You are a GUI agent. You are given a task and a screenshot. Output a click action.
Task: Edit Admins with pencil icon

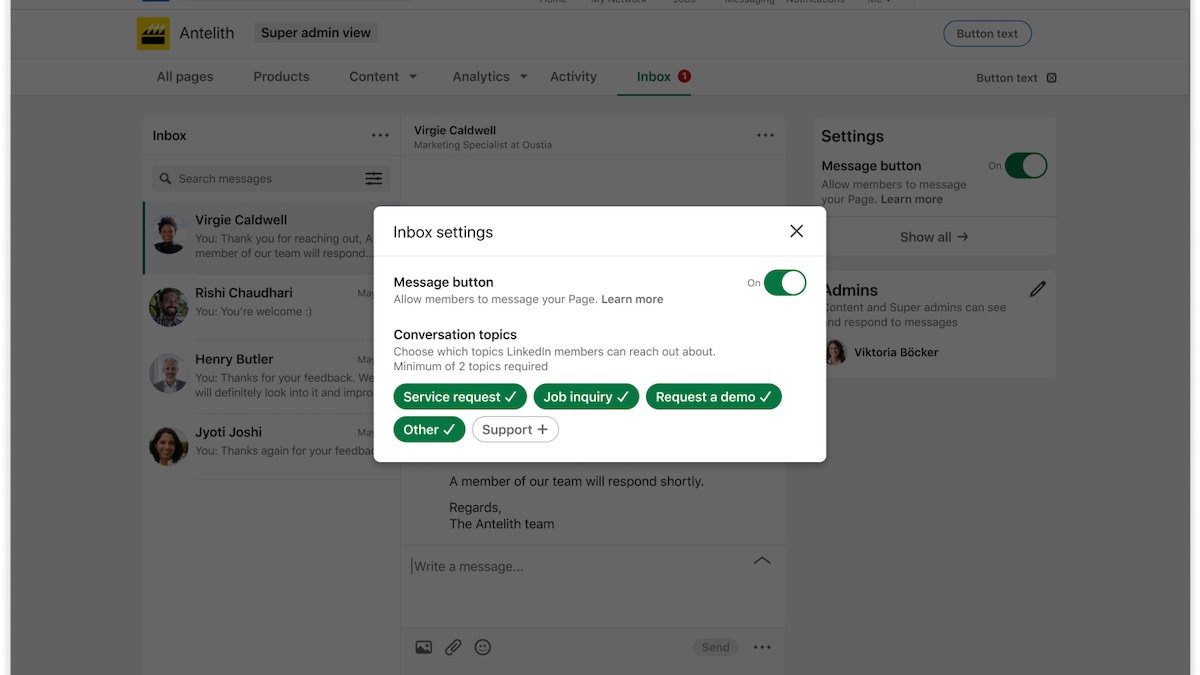pos(1038,289)
